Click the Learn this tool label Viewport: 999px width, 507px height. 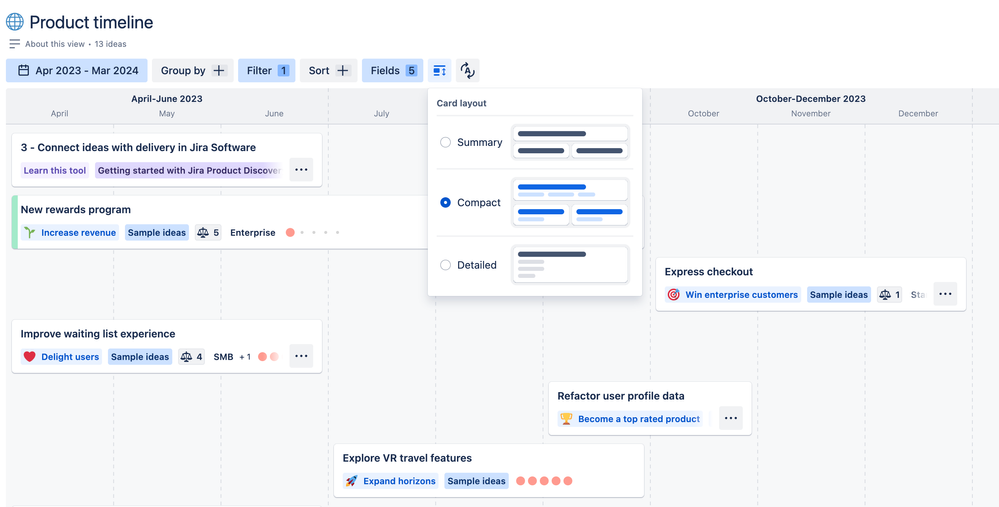click(55, 170)
